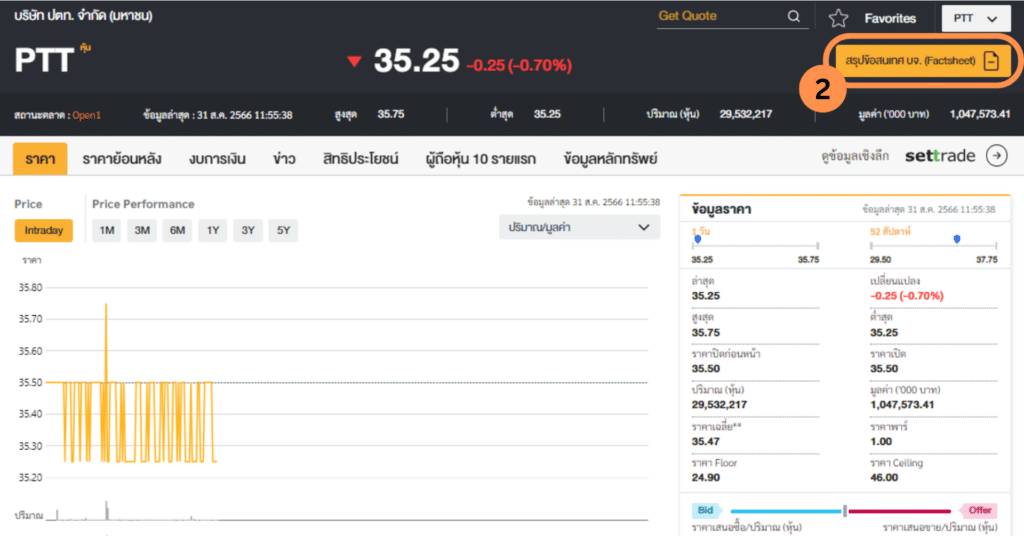Click the Favorites star icon
The height and width of the screenshot is (536, 1024).
[x=838, y=18]
